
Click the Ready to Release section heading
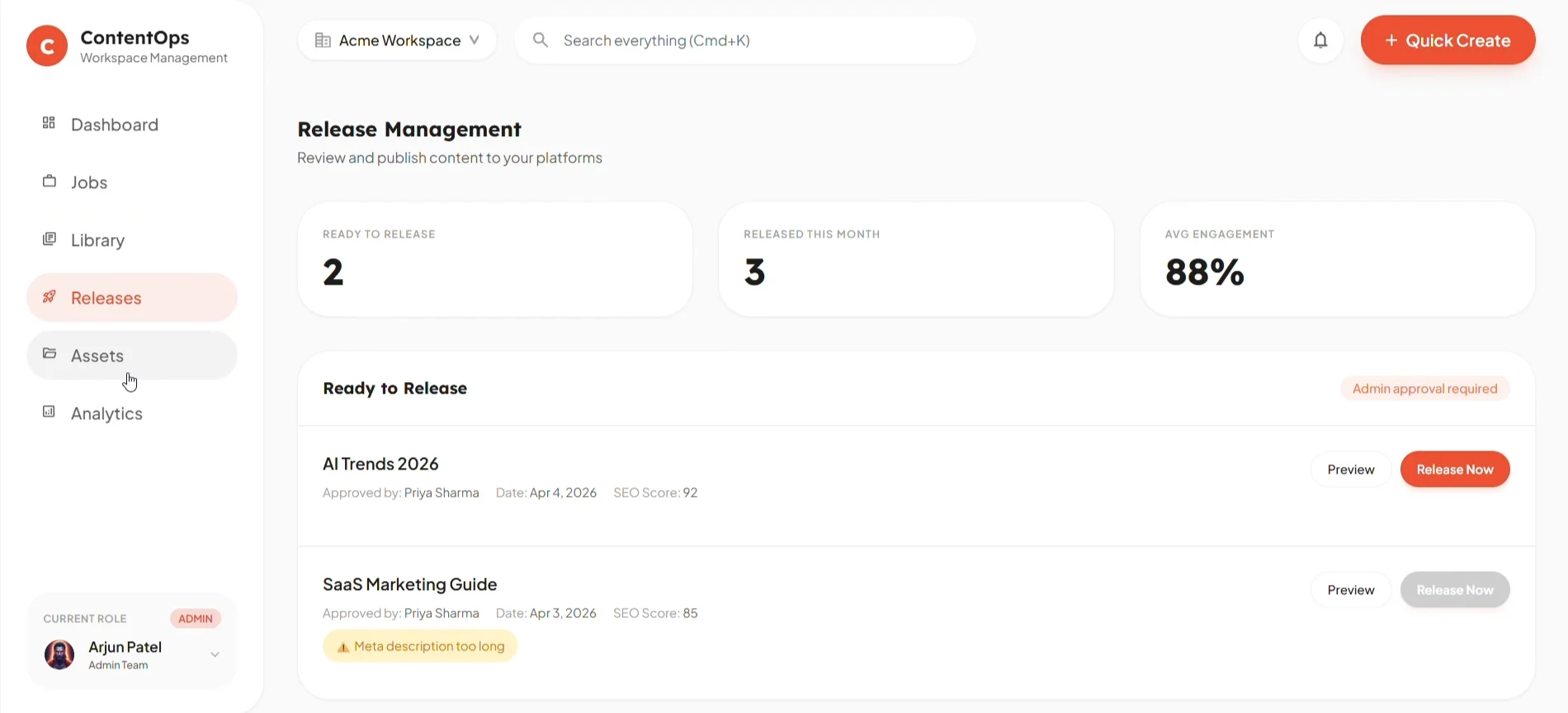coord(395,389)
